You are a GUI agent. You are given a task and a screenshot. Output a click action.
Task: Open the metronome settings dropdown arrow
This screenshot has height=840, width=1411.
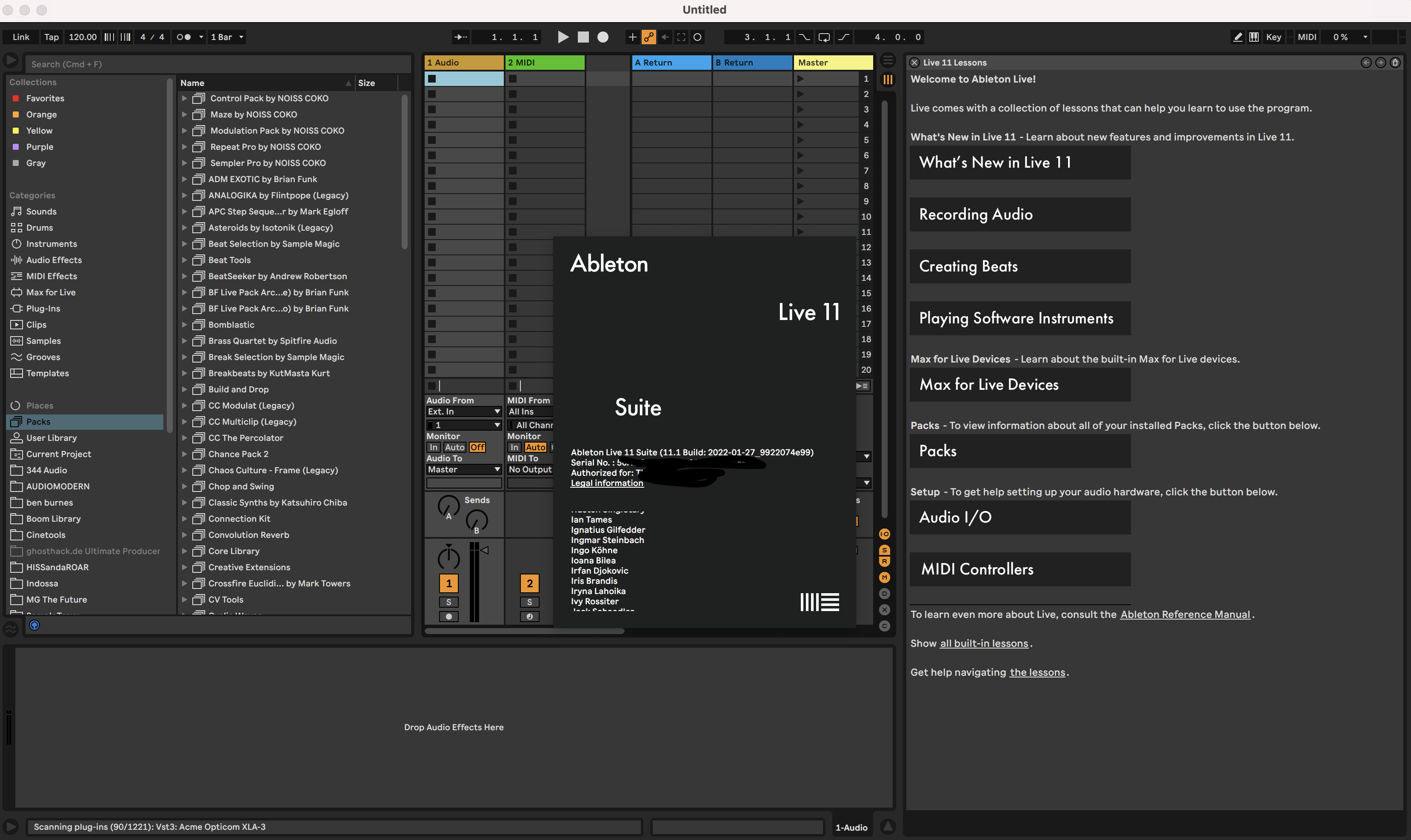point(201,37)
